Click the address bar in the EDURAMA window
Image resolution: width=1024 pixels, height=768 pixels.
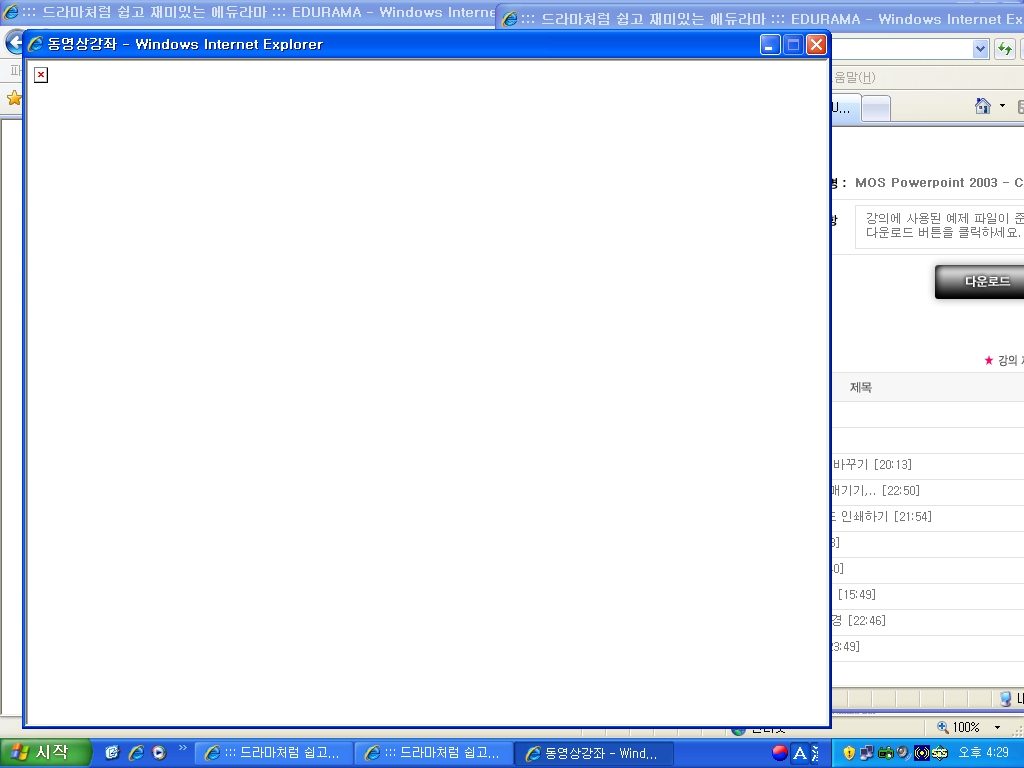[902, 49]
